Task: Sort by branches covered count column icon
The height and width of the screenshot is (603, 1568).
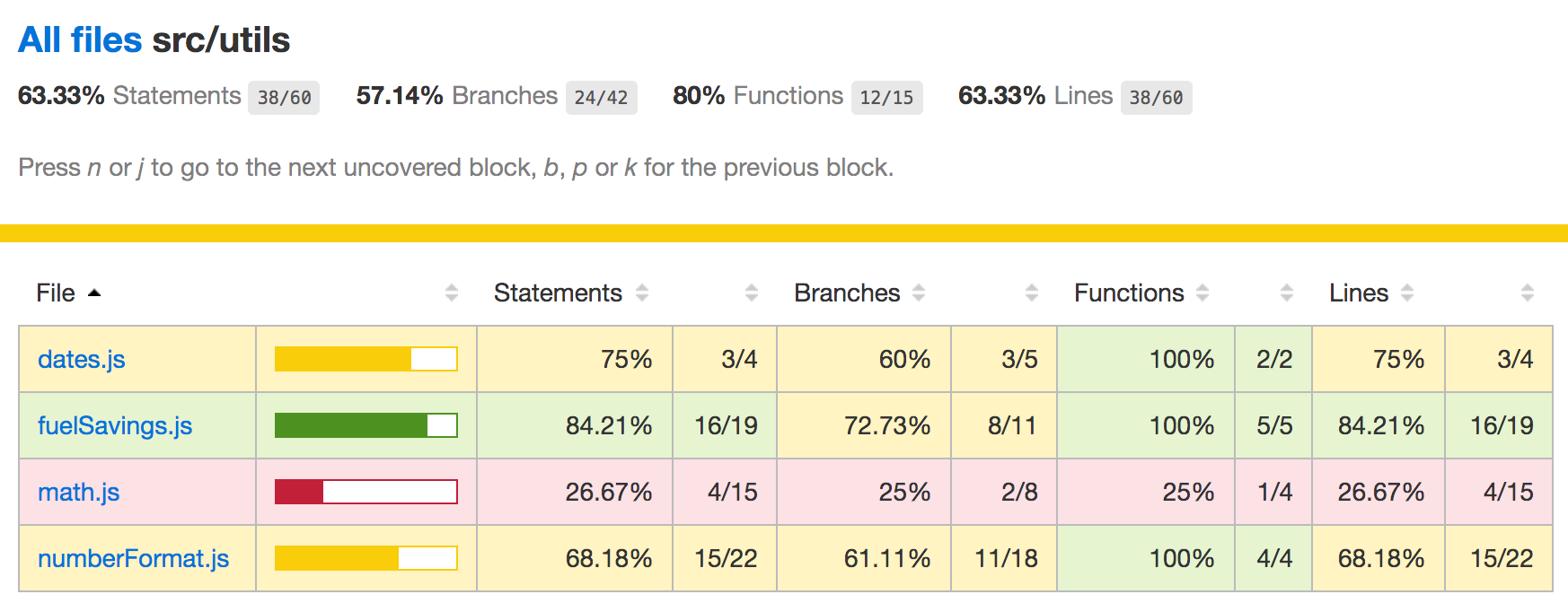Action: pos(1032,293)
